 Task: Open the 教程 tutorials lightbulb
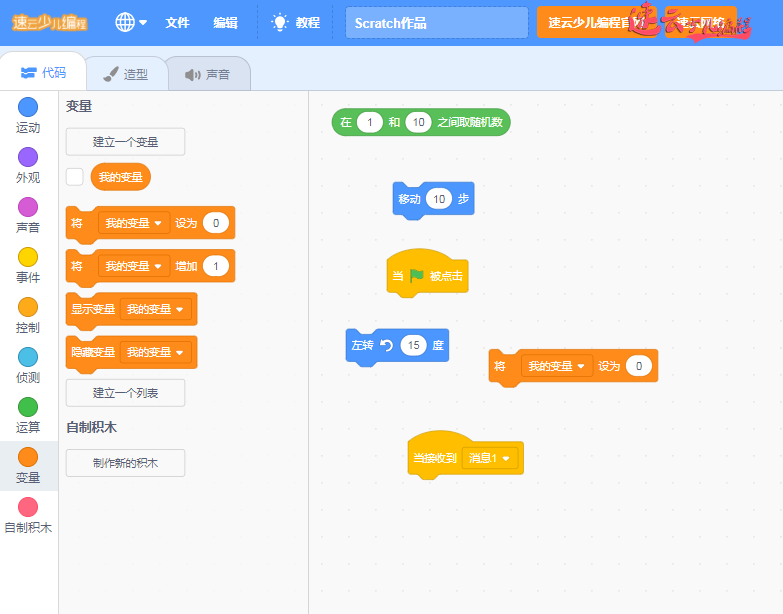(x=280, y=22)
